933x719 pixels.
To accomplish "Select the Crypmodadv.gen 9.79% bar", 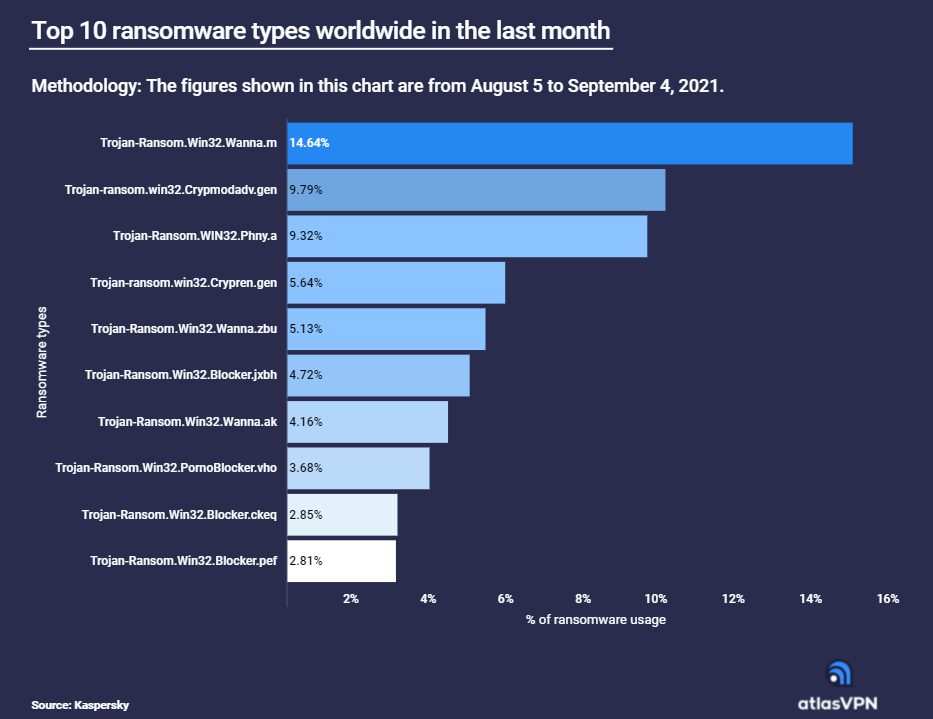I will [476, 190].
